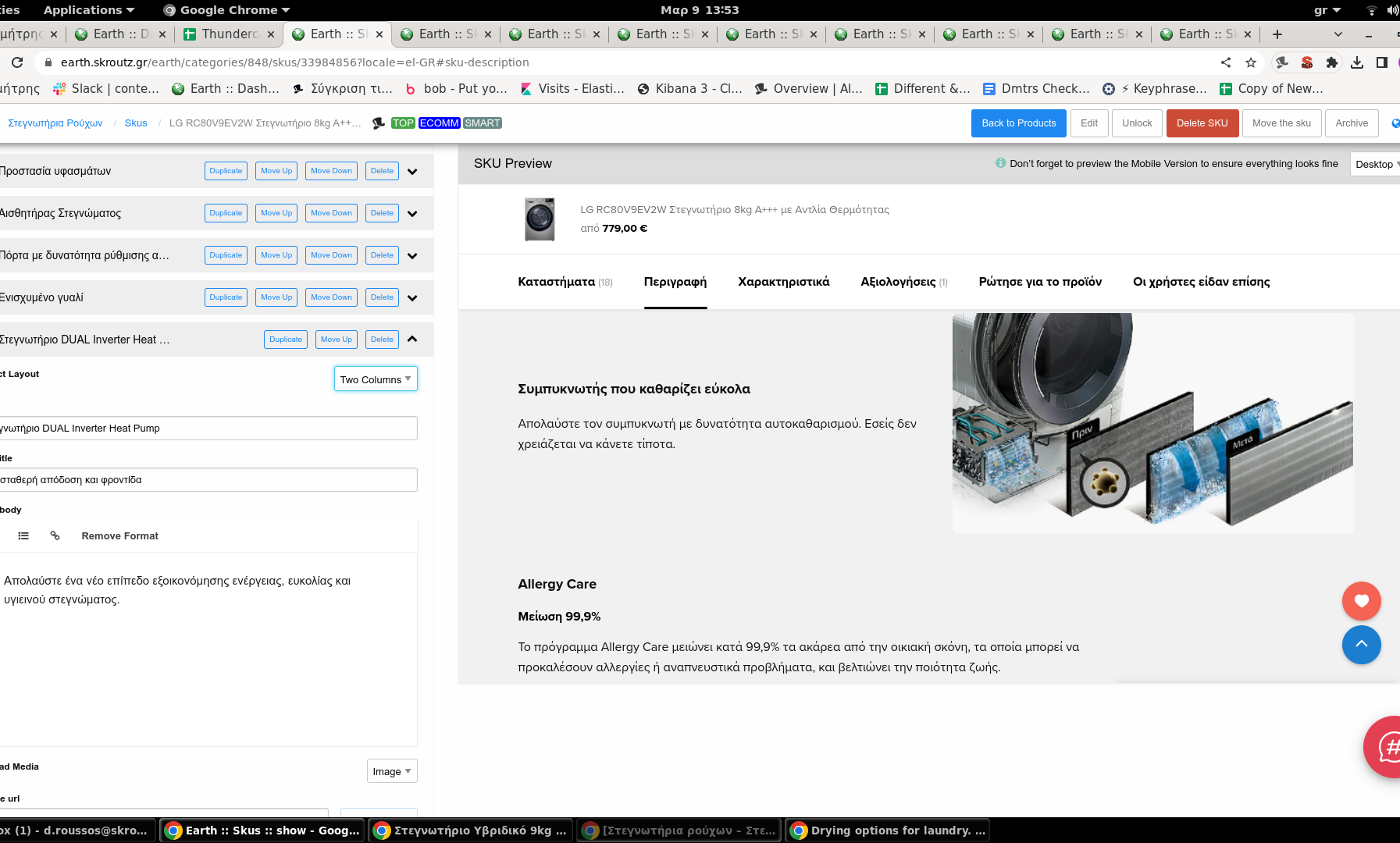Open the Skus breadcrumb link
The image size is (1400, 843).
[136, 123]
